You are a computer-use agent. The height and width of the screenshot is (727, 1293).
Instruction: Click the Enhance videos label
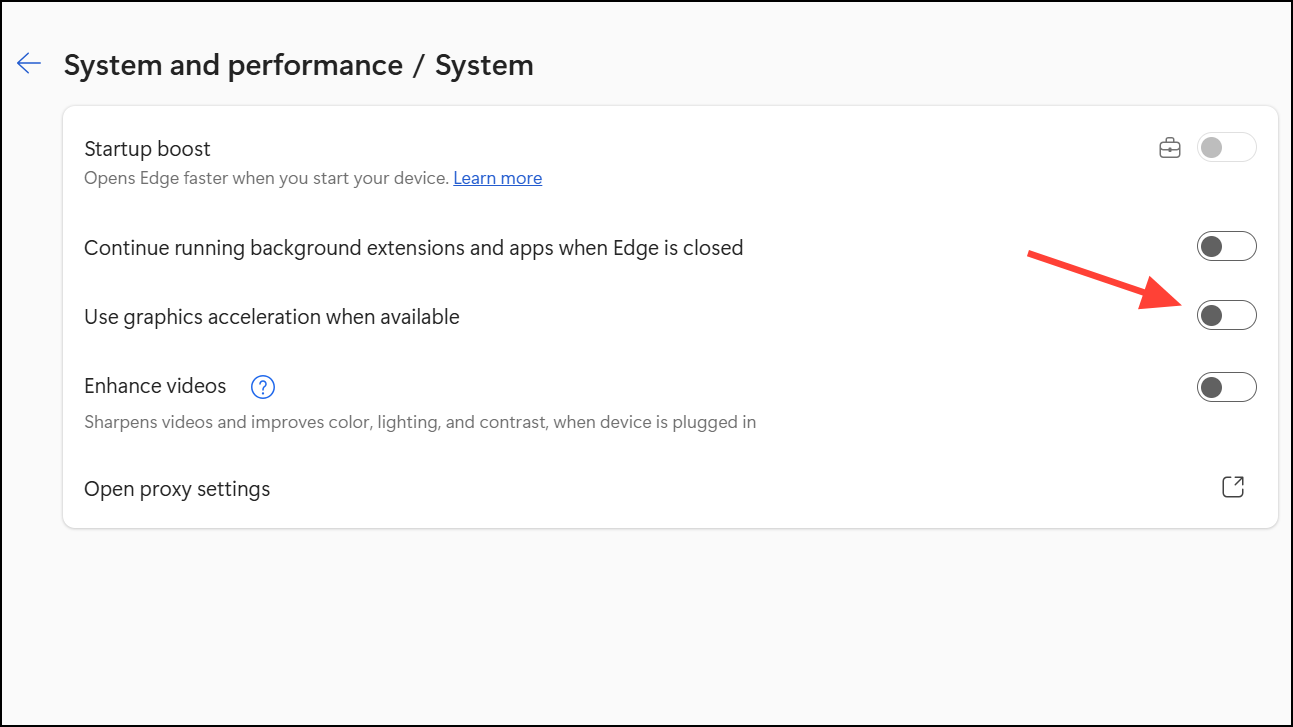[155, 386]
